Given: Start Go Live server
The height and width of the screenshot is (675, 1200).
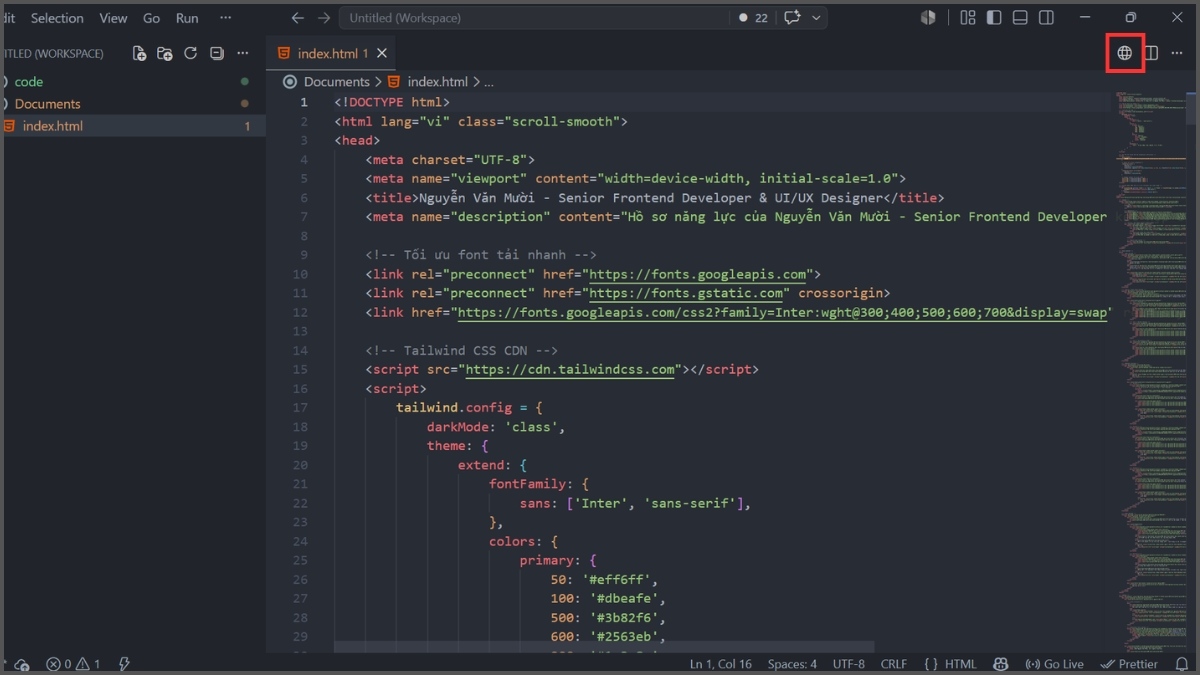Looking at the screenshot, I should 1055,664.
